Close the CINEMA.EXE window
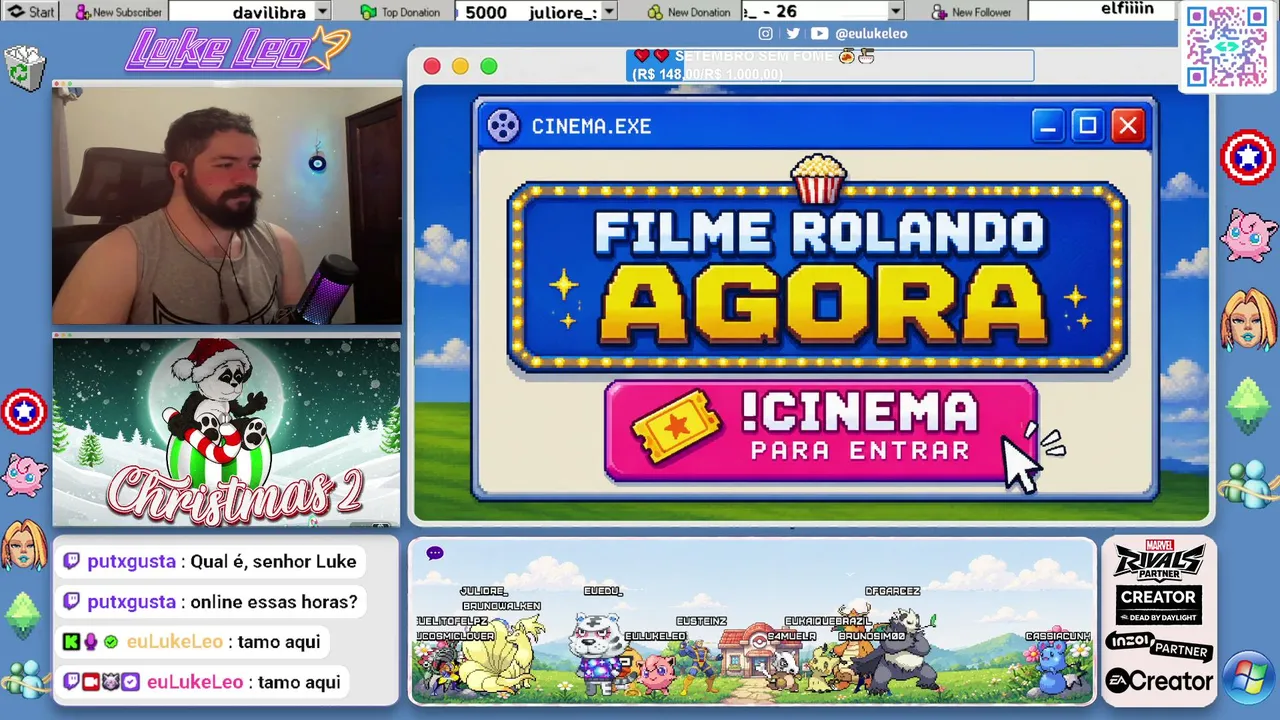The image size is (1280, 720). (1128, 126)
